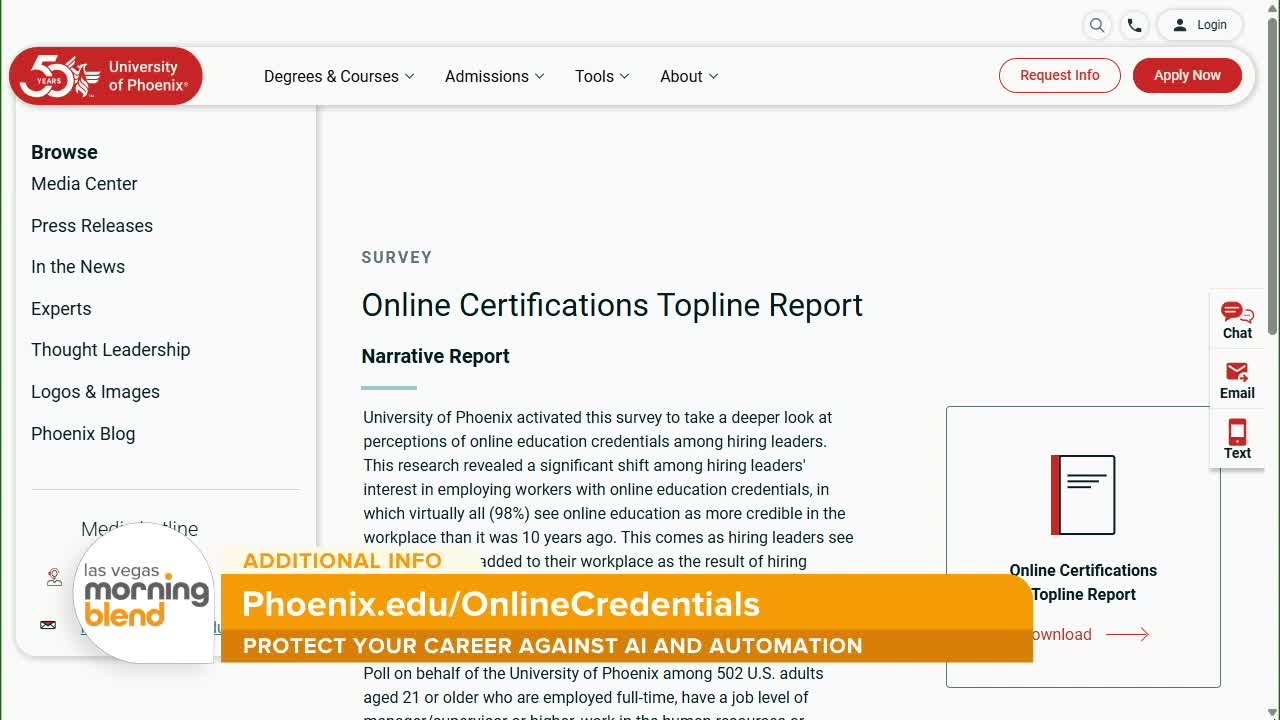Screen dimensions: 1280x720
Task: Open the Thought Leadership page
Action: coord(110,350)
